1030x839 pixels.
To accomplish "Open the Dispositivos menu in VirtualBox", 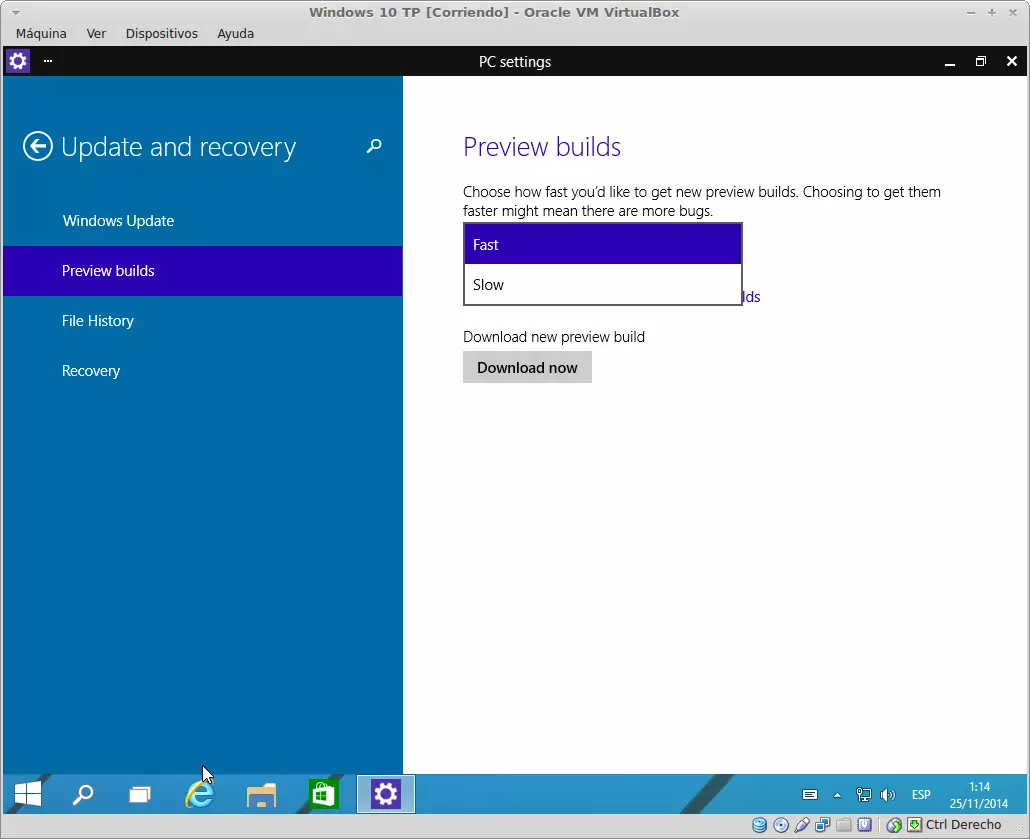I will pos(162,34).
